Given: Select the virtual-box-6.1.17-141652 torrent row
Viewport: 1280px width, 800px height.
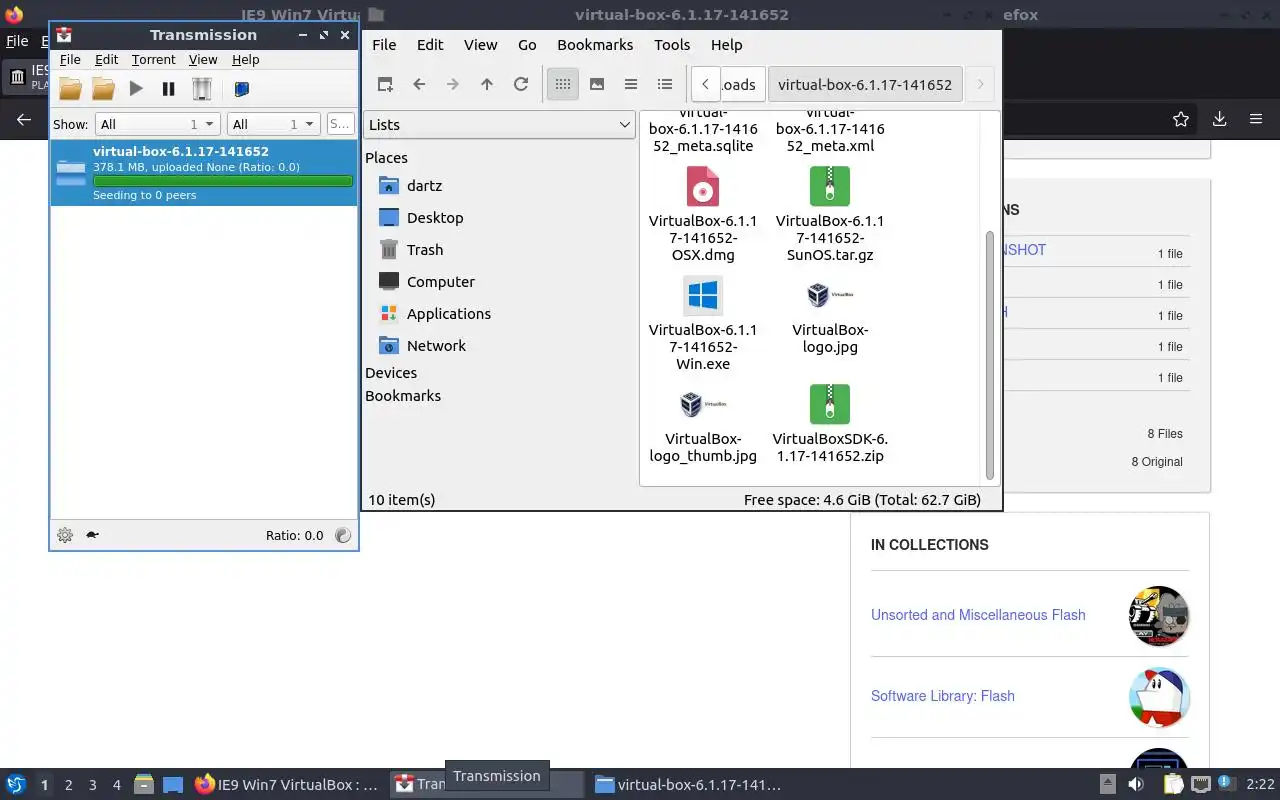Looking at the screenshot, I should (x=204, y=173).
